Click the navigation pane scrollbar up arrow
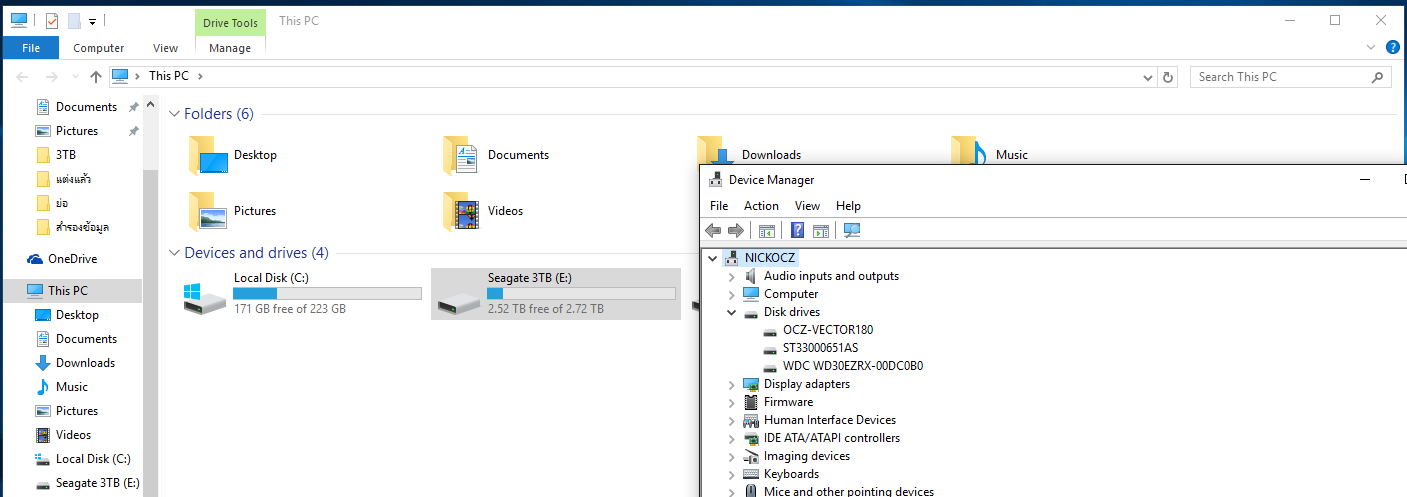1407x497 pixels. (151, 104)
